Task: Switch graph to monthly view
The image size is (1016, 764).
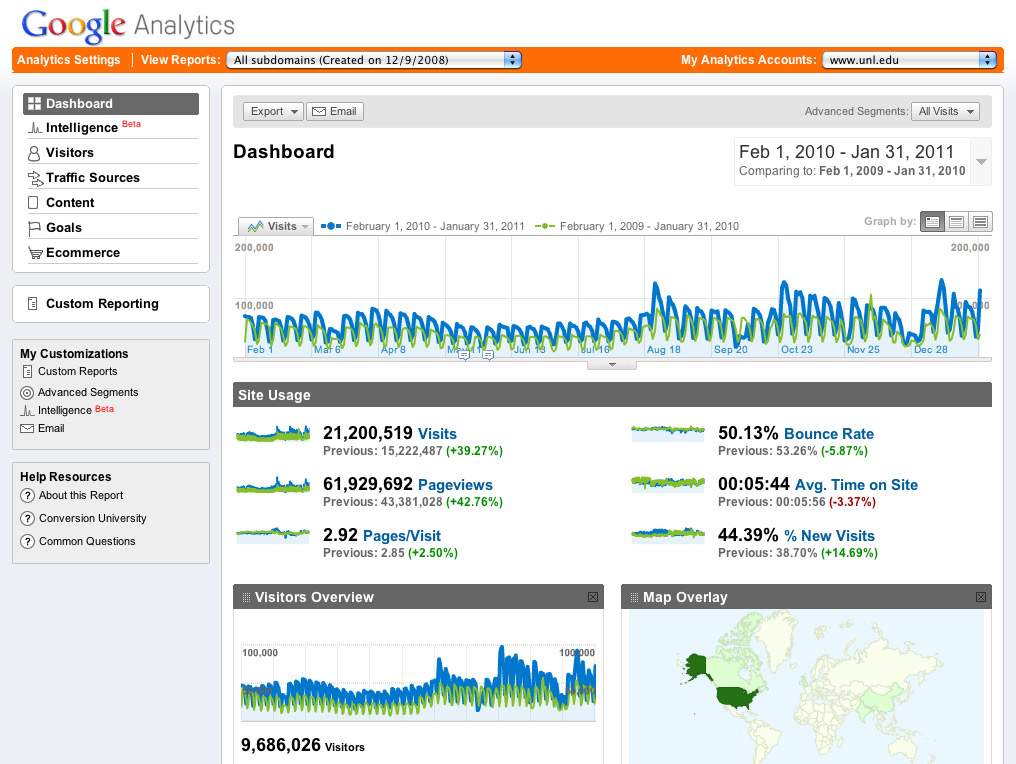Action: point(980,222)
